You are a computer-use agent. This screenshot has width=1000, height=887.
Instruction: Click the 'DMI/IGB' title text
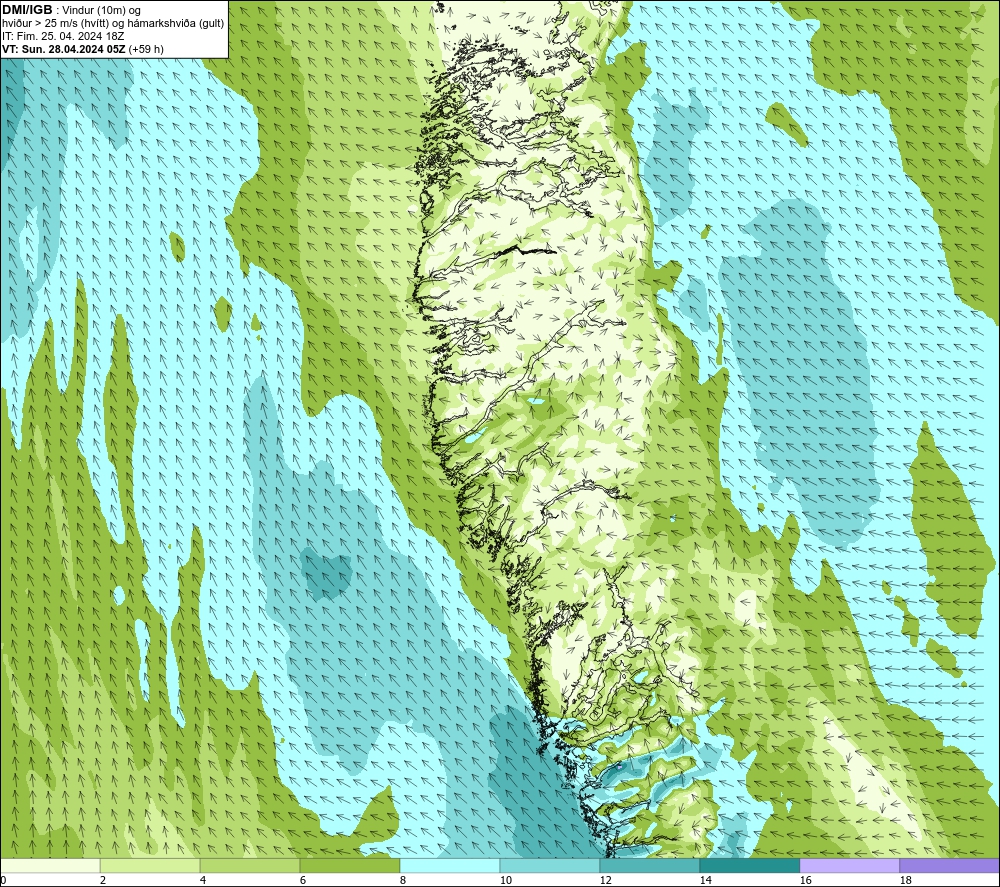click(27, 10)
